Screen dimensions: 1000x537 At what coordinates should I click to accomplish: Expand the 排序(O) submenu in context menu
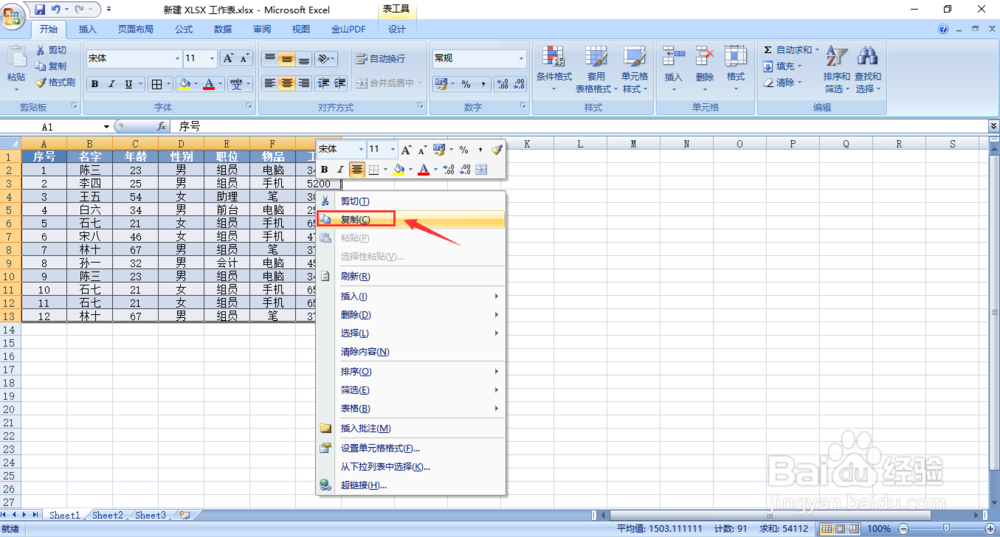click(496, 371)
